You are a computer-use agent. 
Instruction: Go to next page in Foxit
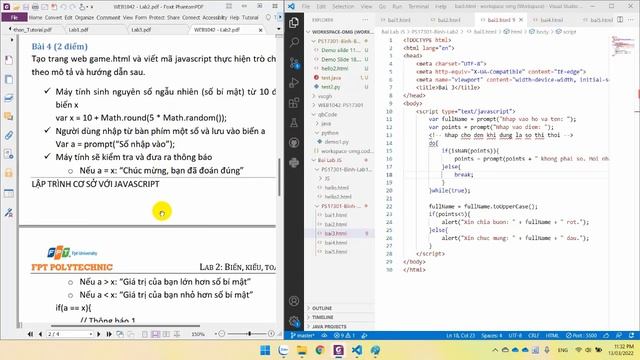pos(99,334)
